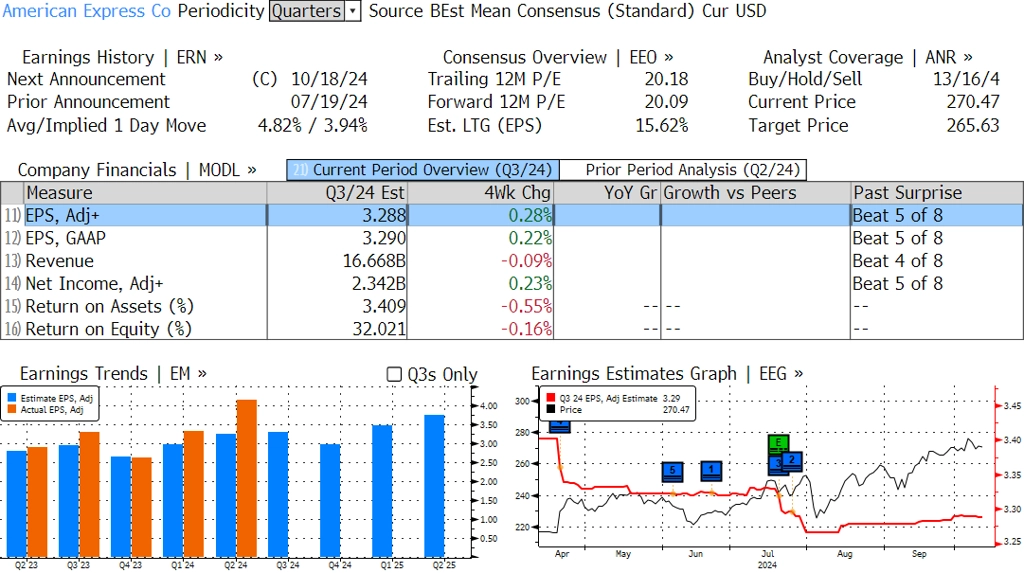Select the Revenue measure row

tap(512, 261)
